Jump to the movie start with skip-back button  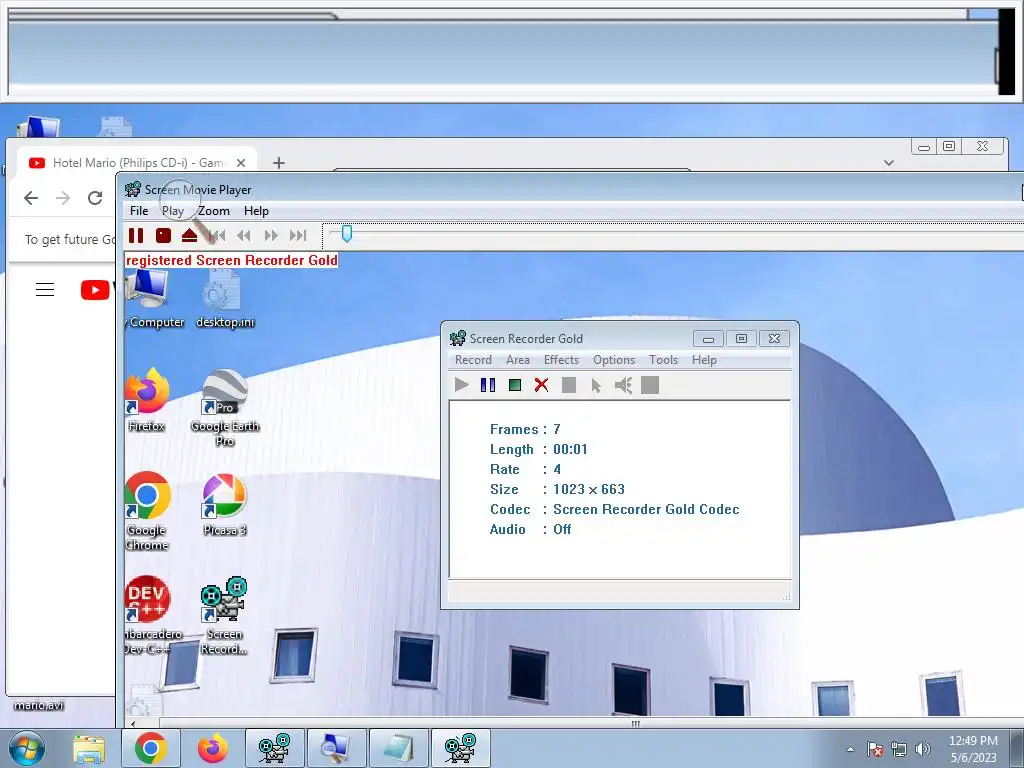(217, 235)
